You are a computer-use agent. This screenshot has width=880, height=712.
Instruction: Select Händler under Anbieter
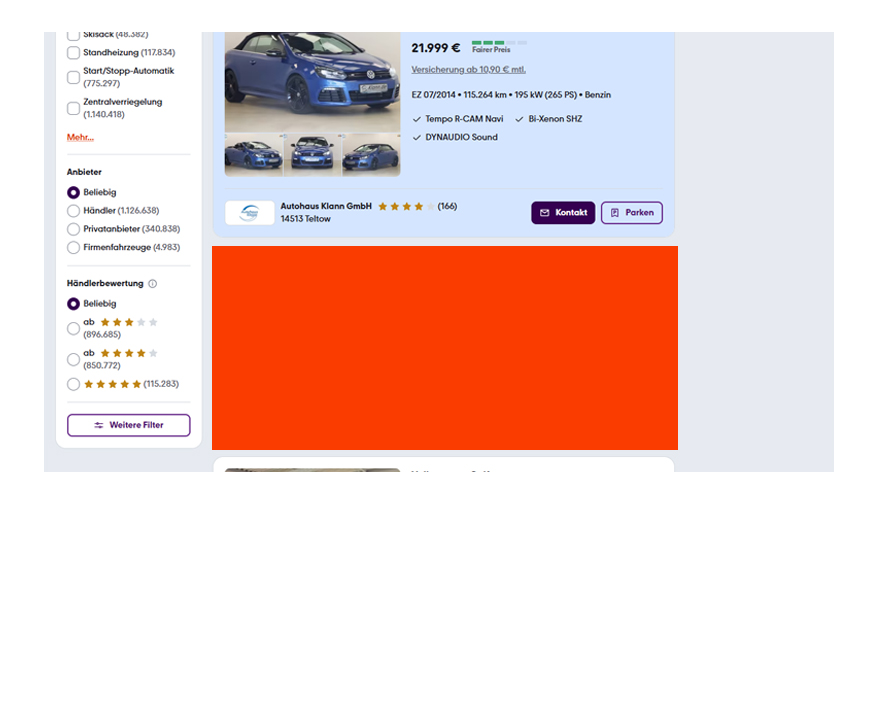point(73,211)
